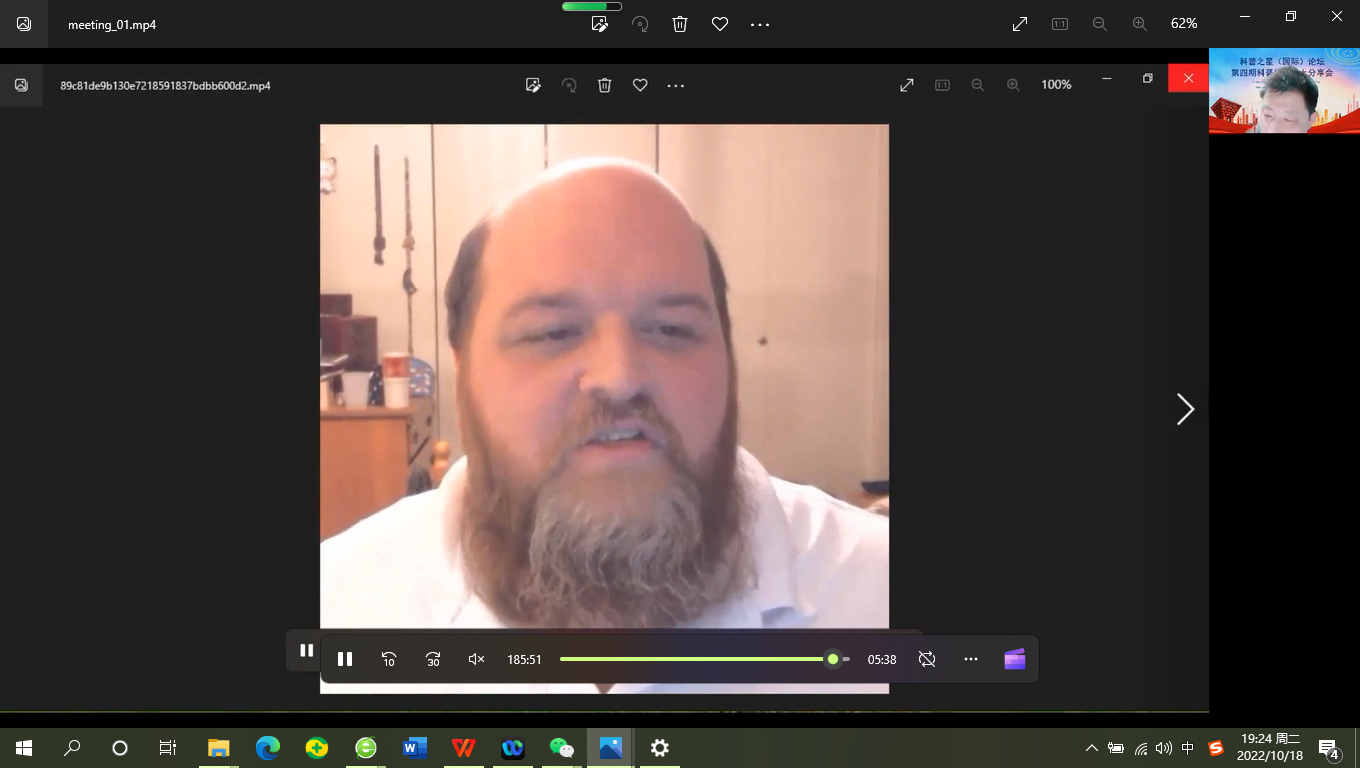Enter full screen in inner window

pyautogui.click(x=907, y=85)
